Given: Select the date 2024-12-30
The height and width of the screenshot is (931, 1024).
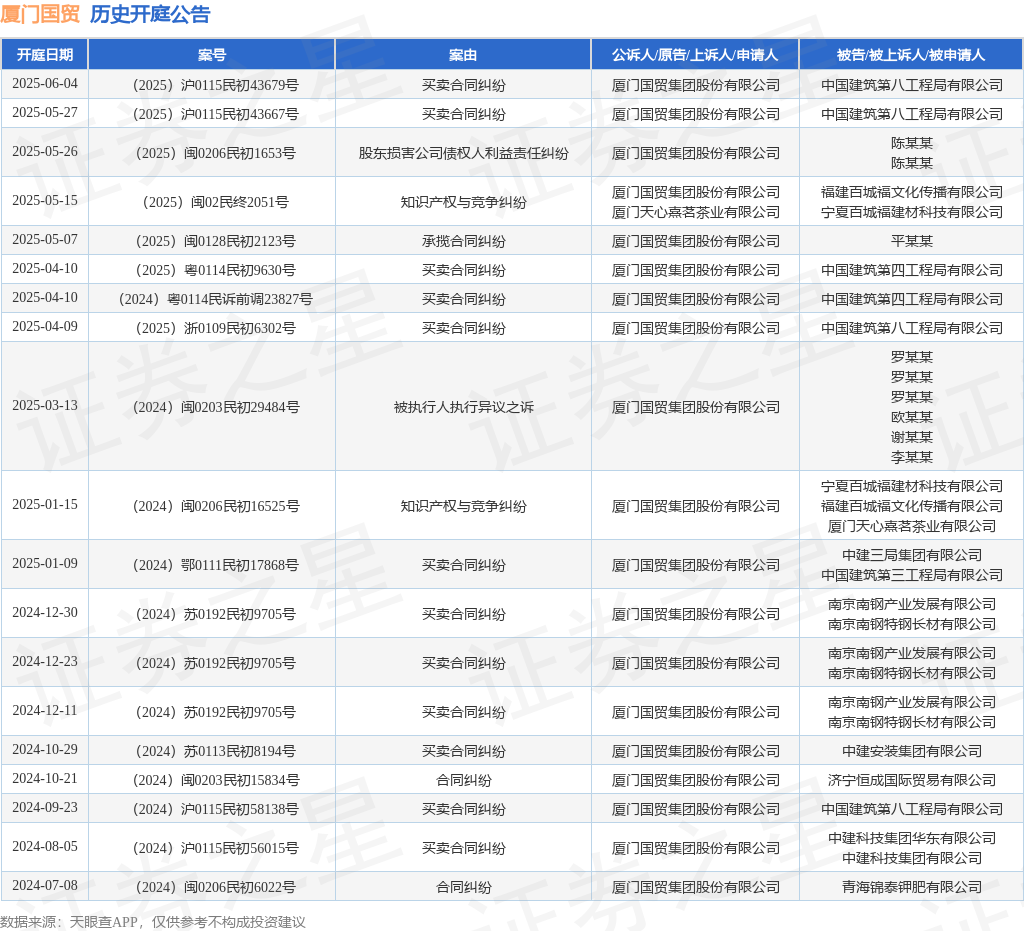Looking at the screenshot, I should pyautogui.click(x=44, y=612).
